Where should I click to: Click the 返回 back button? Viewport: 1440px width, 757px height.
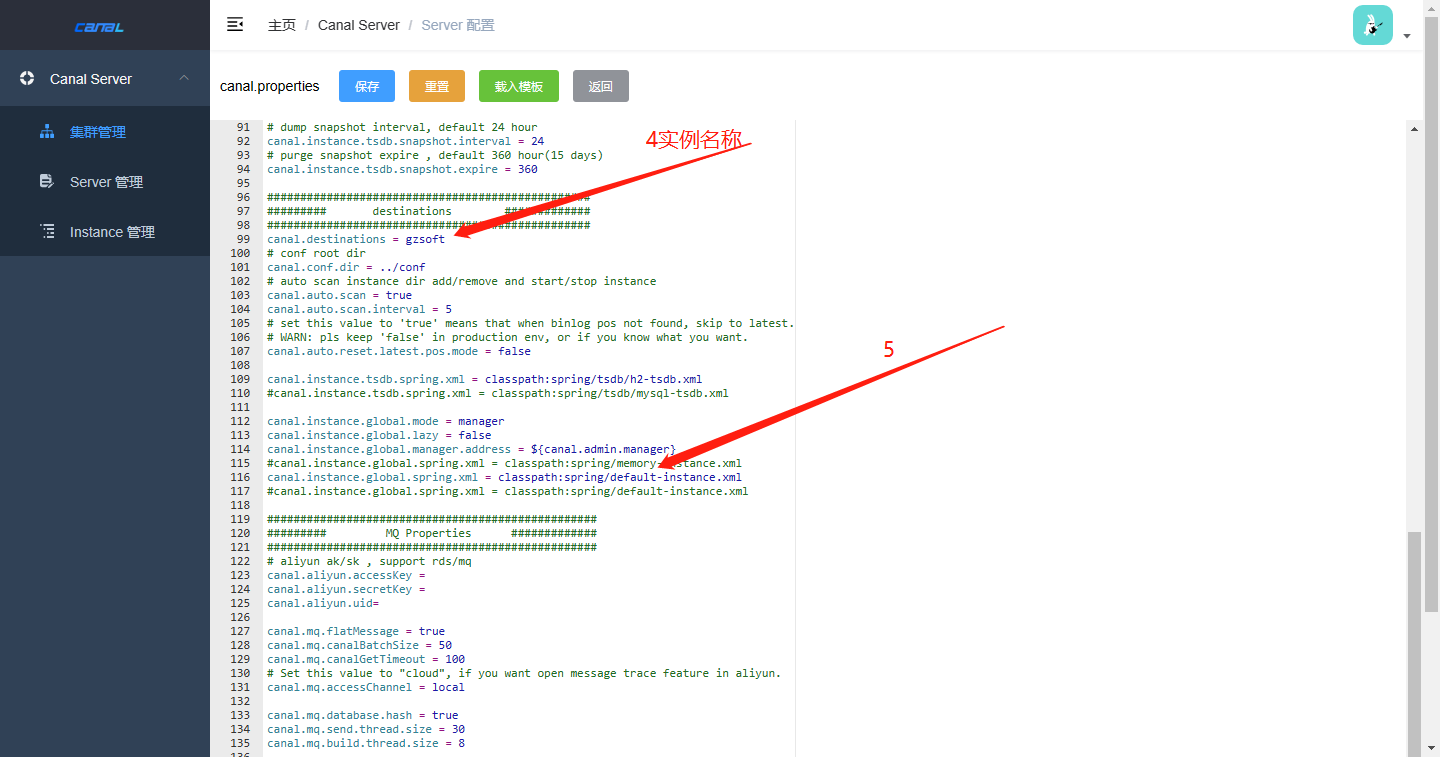[601, 86]
